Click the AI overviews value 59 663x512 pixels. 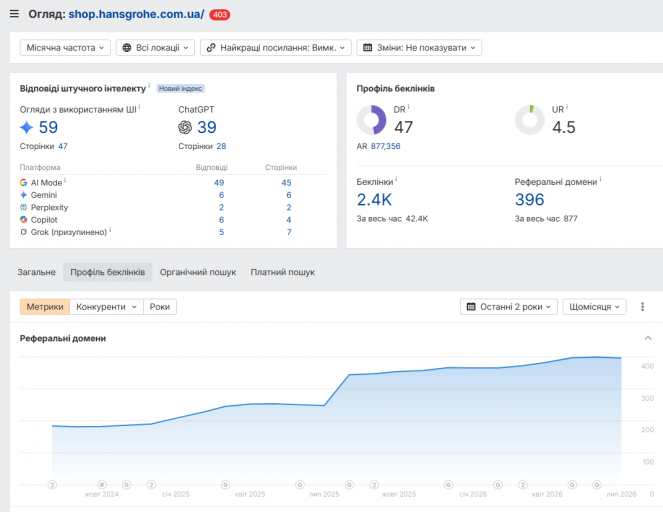tap(48, 127)
